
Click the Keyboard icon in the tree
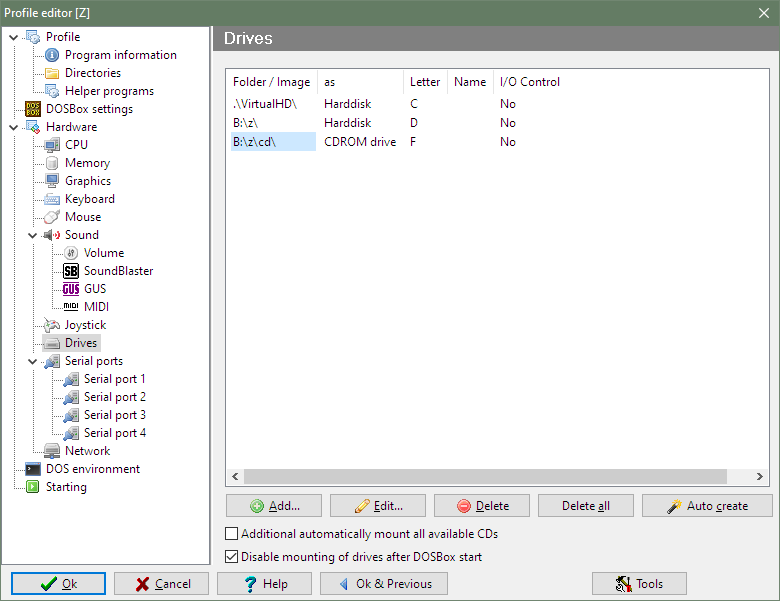point(52,199)
